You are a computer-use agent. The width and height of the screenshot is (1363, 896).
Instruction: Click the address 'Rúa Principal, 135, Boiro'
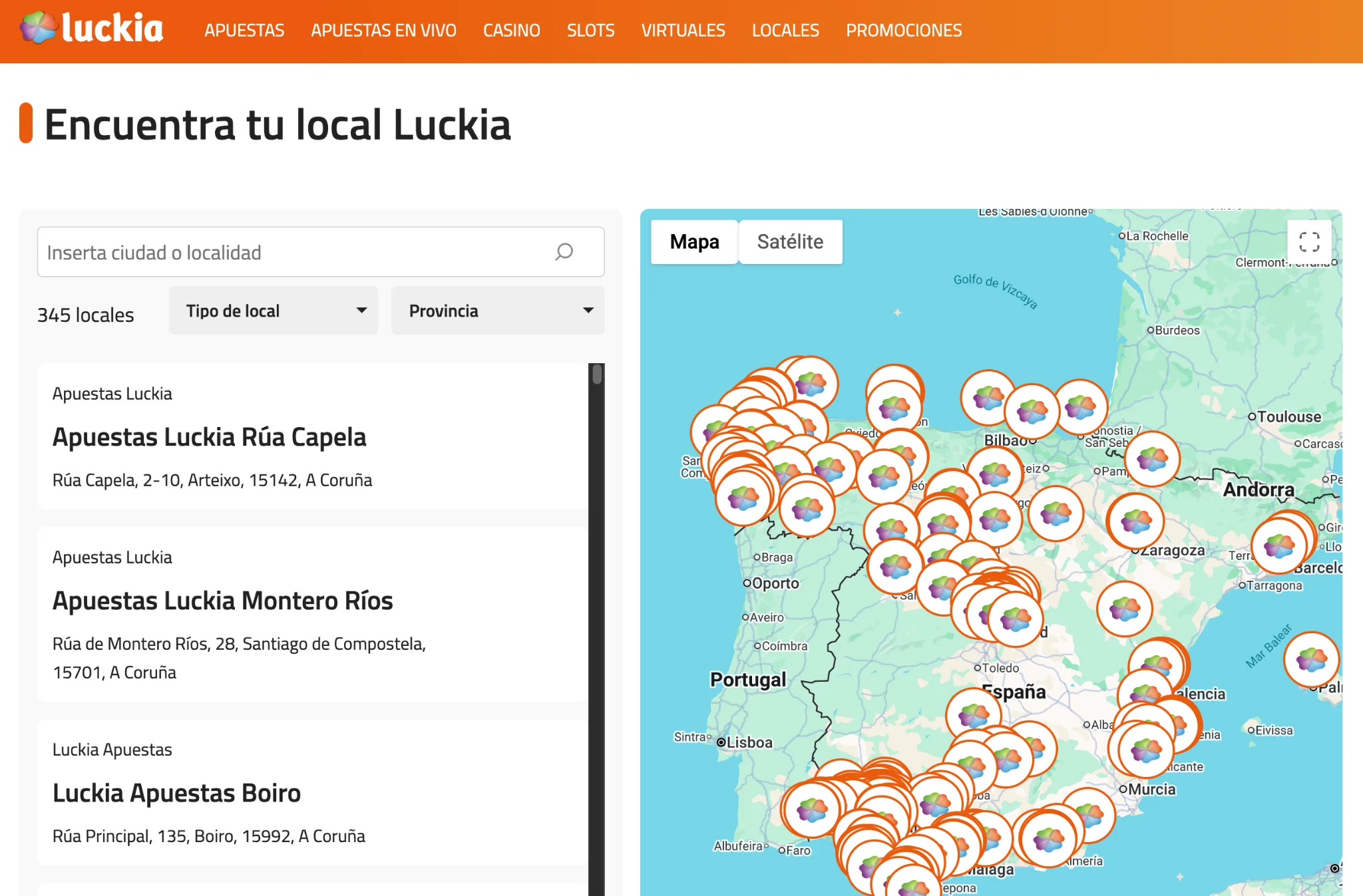[x=209, y=836]
